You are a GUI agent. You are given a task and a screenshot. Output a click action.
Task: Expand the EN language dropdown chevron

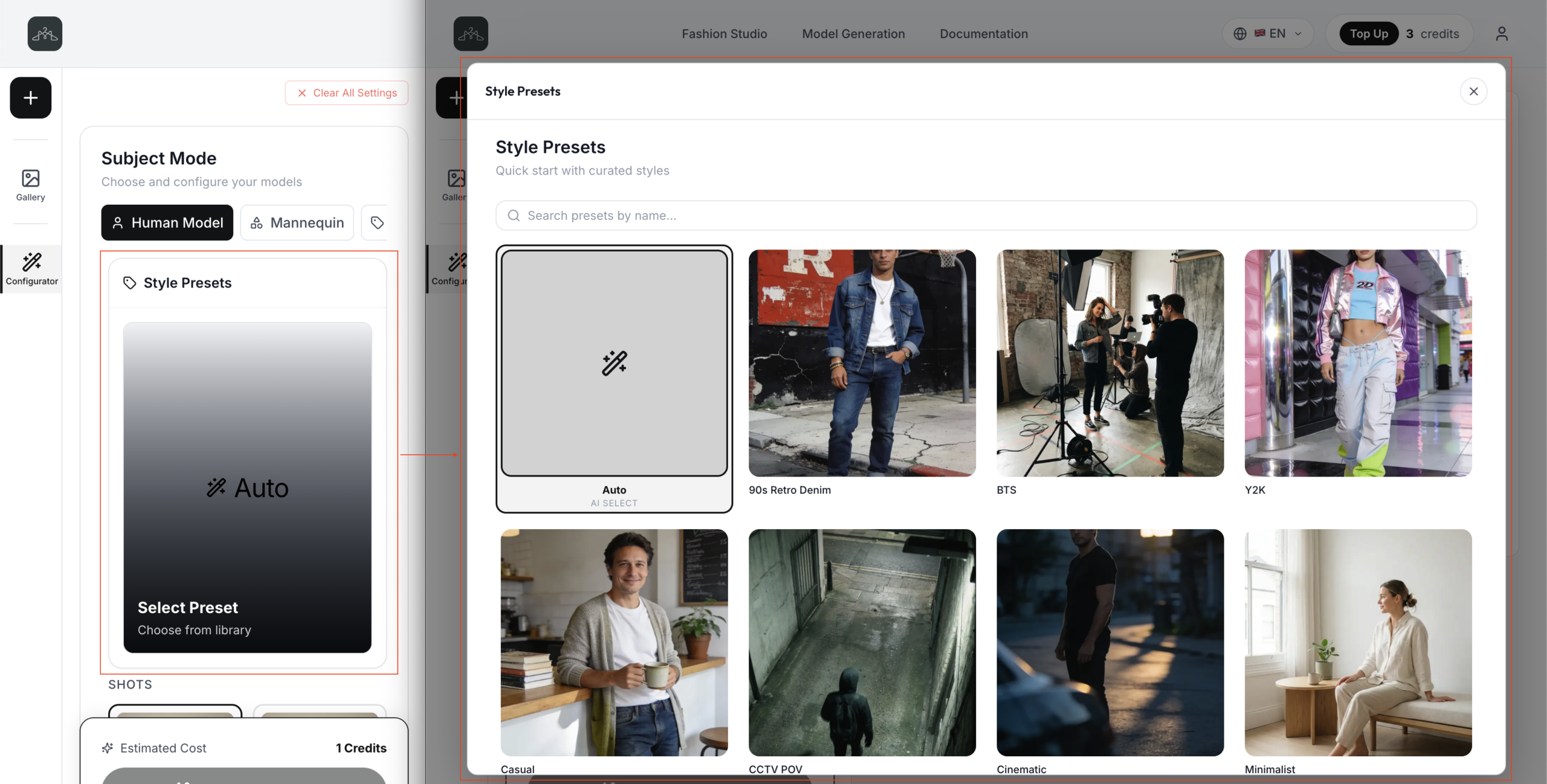pos(1298,34)
